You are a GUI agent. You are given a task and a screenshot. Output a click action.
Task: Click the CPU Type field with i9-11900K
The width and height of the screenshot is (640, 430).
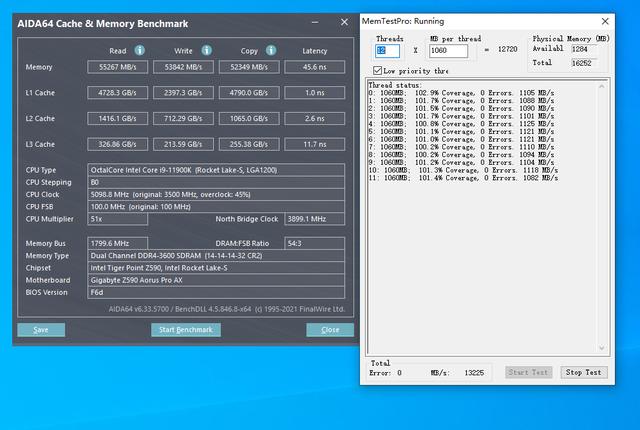pyautogui.click(x=216, y=170)
